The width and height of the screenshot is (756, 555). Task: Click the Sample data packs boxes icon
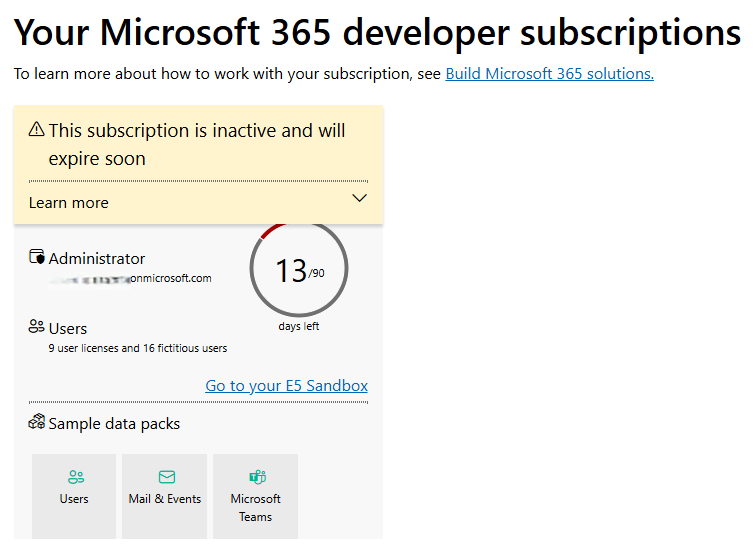pyautogui.click(x=37, y=421)
